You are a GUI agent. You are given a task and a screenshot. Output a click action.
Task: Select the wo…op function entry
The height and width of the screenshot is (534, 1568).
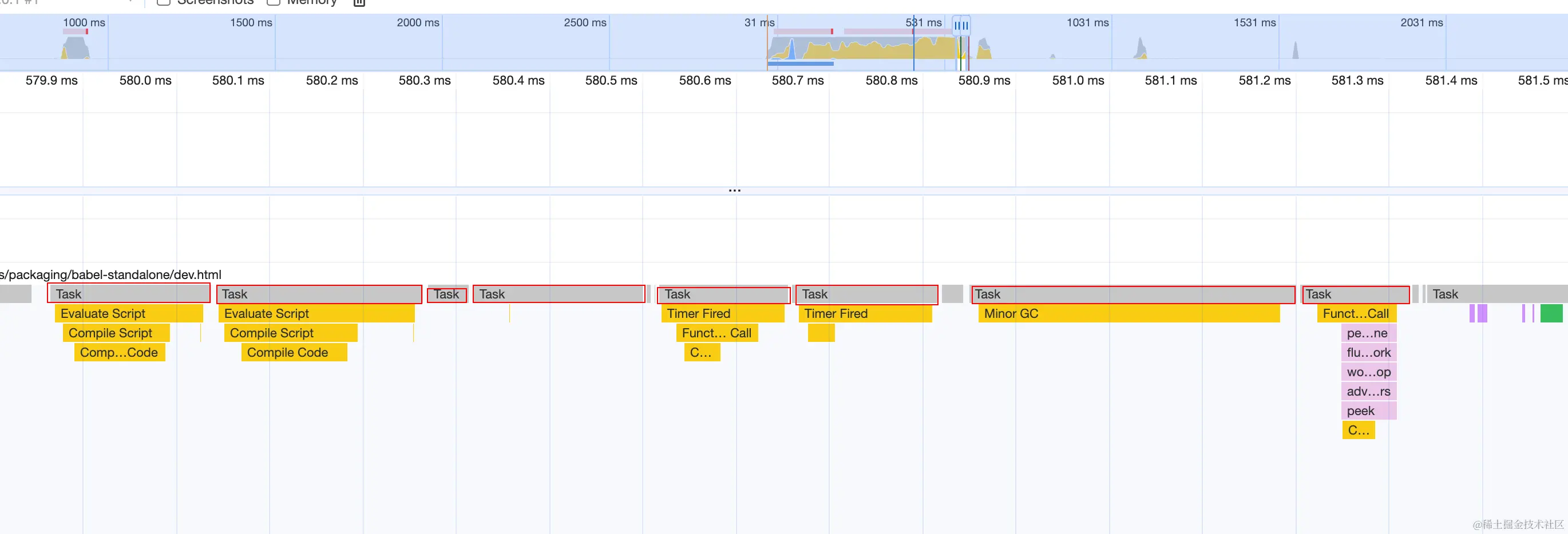[x=1368, y=372]
